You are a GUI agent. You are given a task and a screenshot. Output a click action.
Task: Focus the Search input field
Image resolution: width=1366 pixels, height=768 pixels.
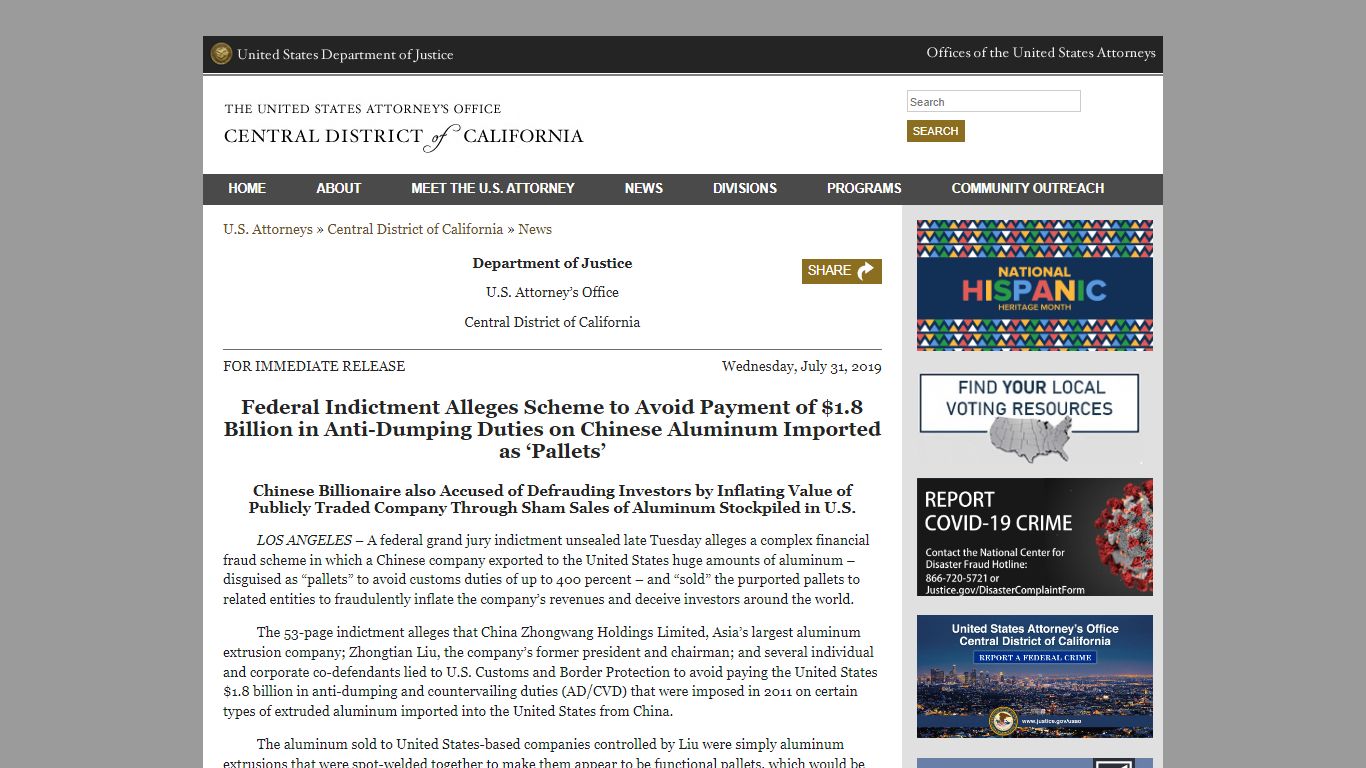click(993, 102)
